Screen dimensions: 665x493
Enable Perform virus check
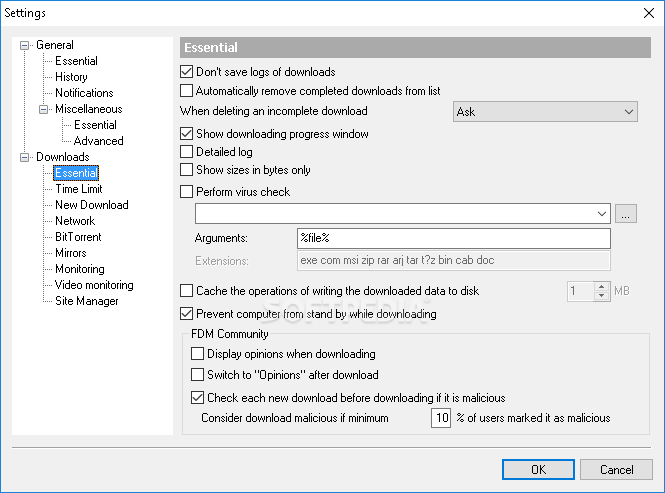pos(186,192)
